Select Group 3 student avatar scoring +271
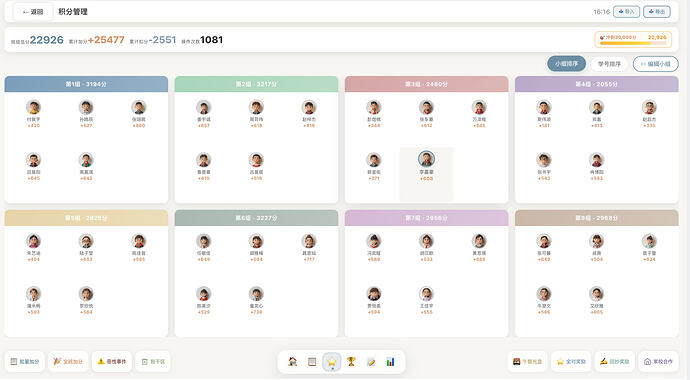The width and height of the screenshot is (690, 380). pos(374,160)
